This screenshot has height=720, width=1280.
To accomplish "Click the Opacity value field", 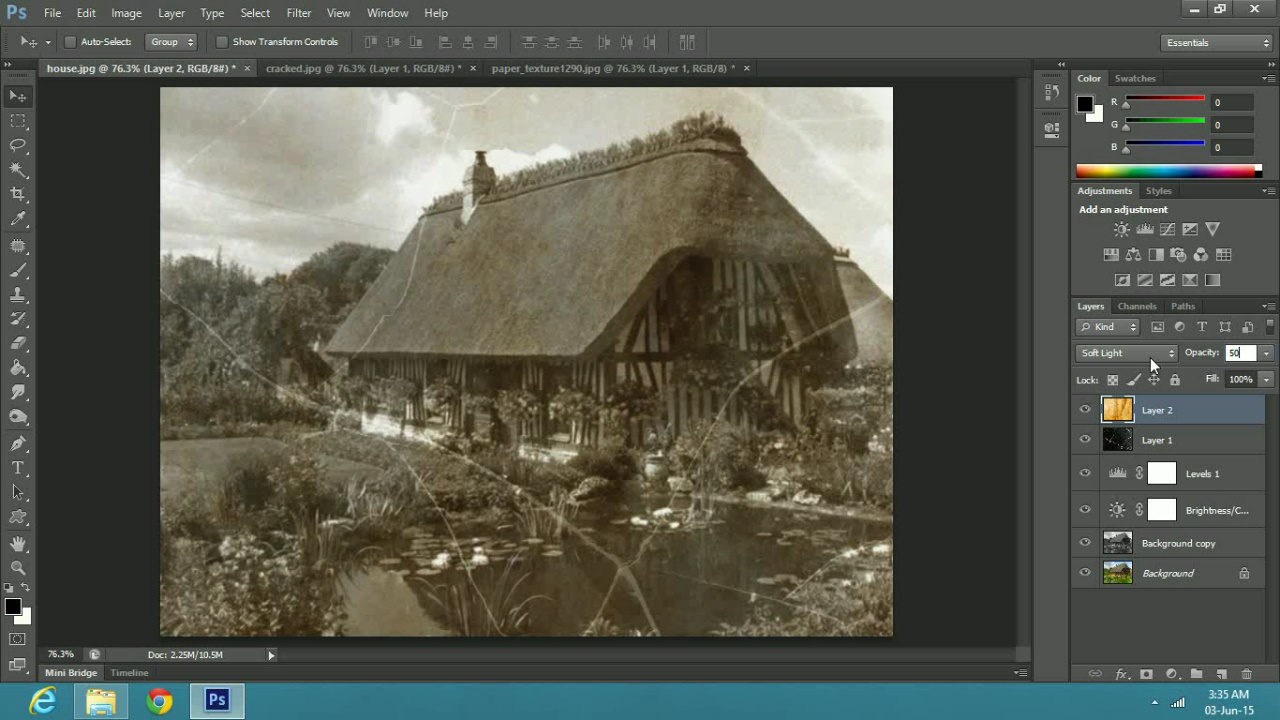I will pyautogui.click(x=1240, y=353).
